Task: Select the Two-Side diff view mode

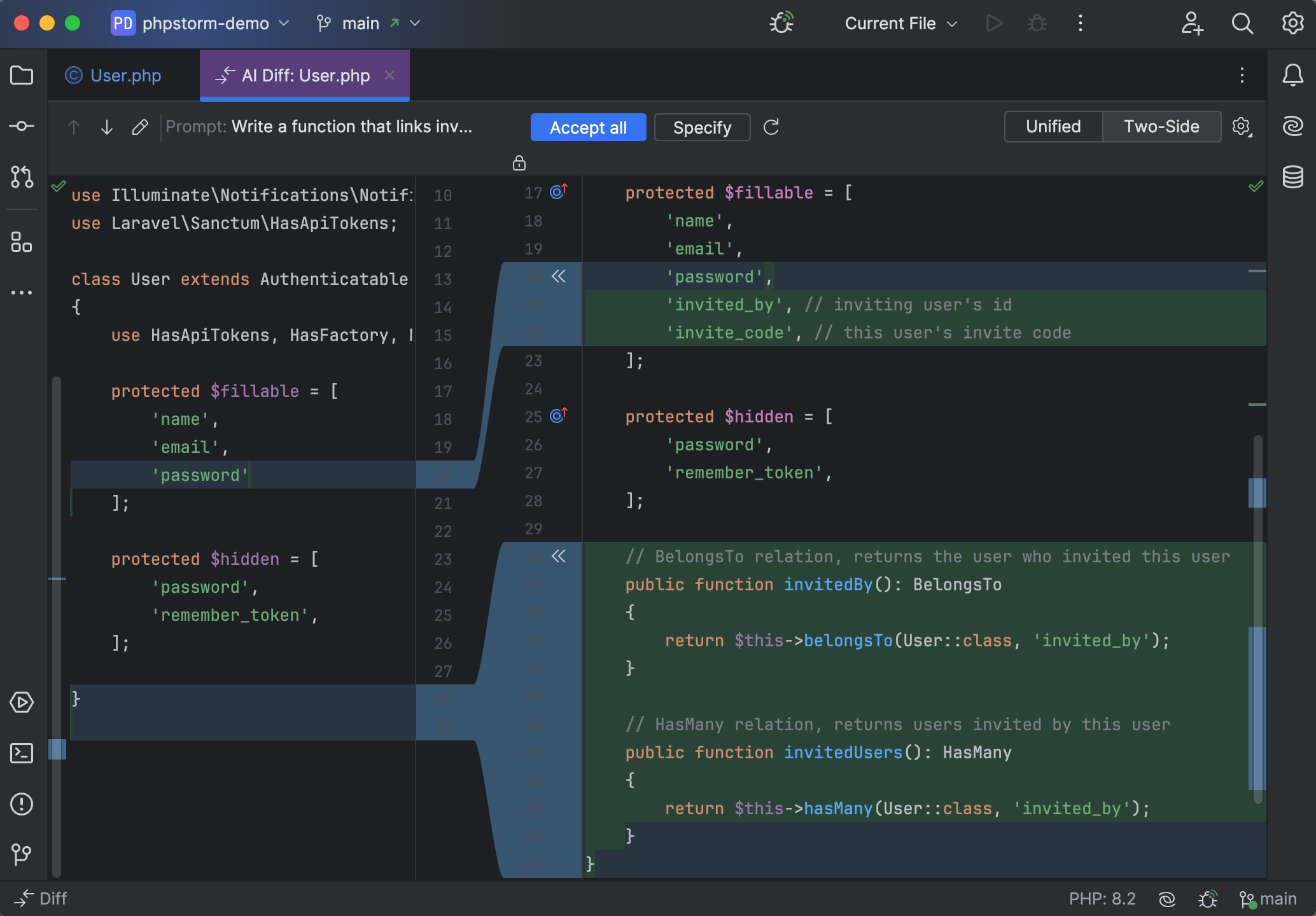Action: pos(1161,127)
